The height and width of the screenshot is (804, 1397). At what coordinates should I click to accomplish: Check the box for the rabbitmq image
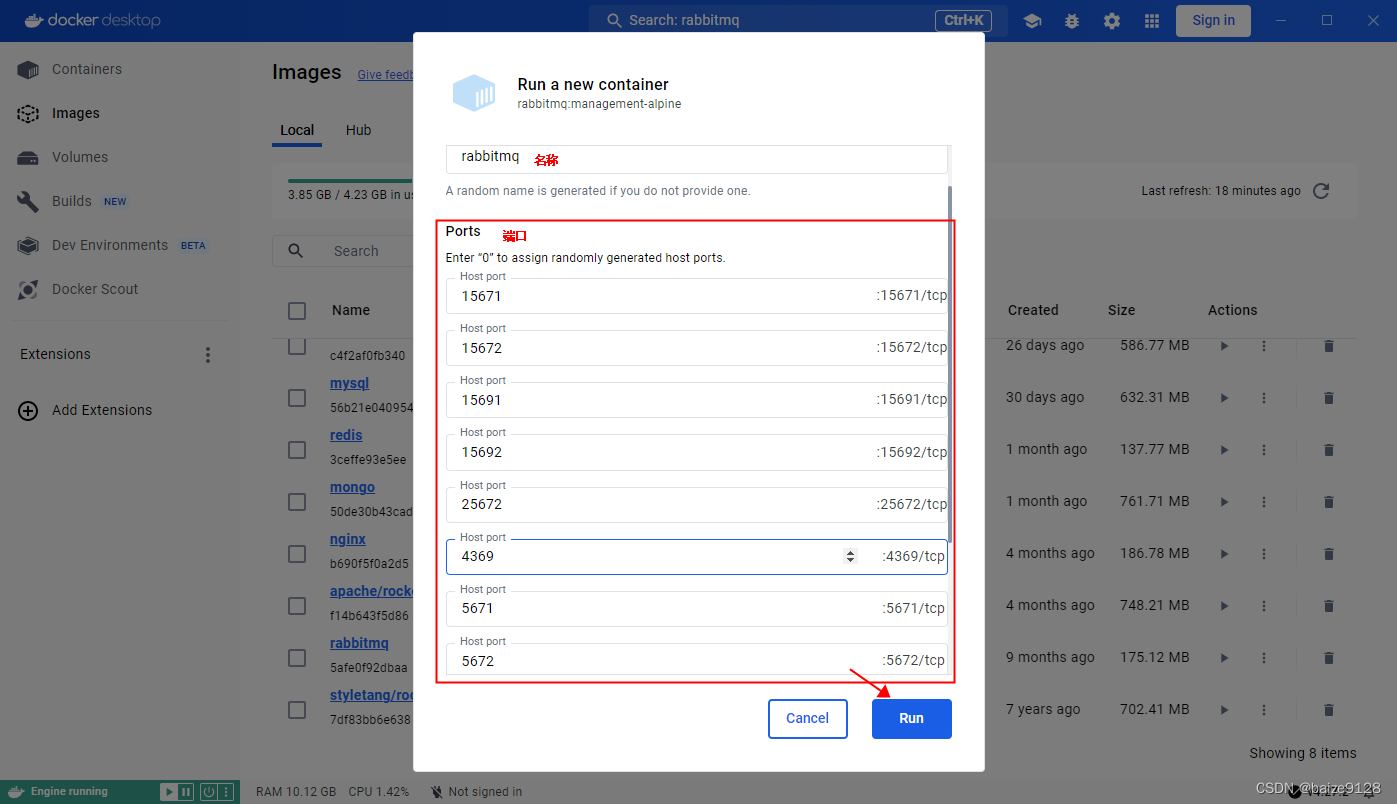(297, 658)
